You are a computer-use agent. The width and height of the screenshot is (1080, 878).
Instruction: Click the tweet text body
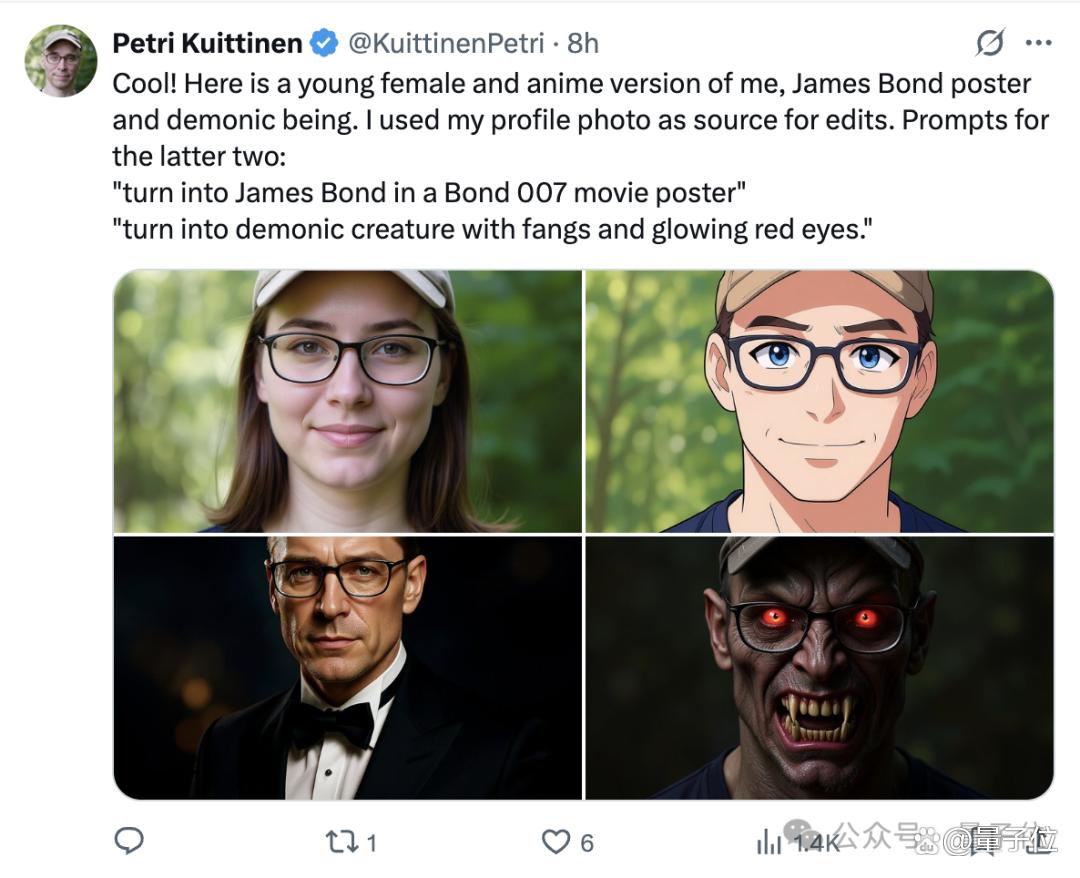581,156
